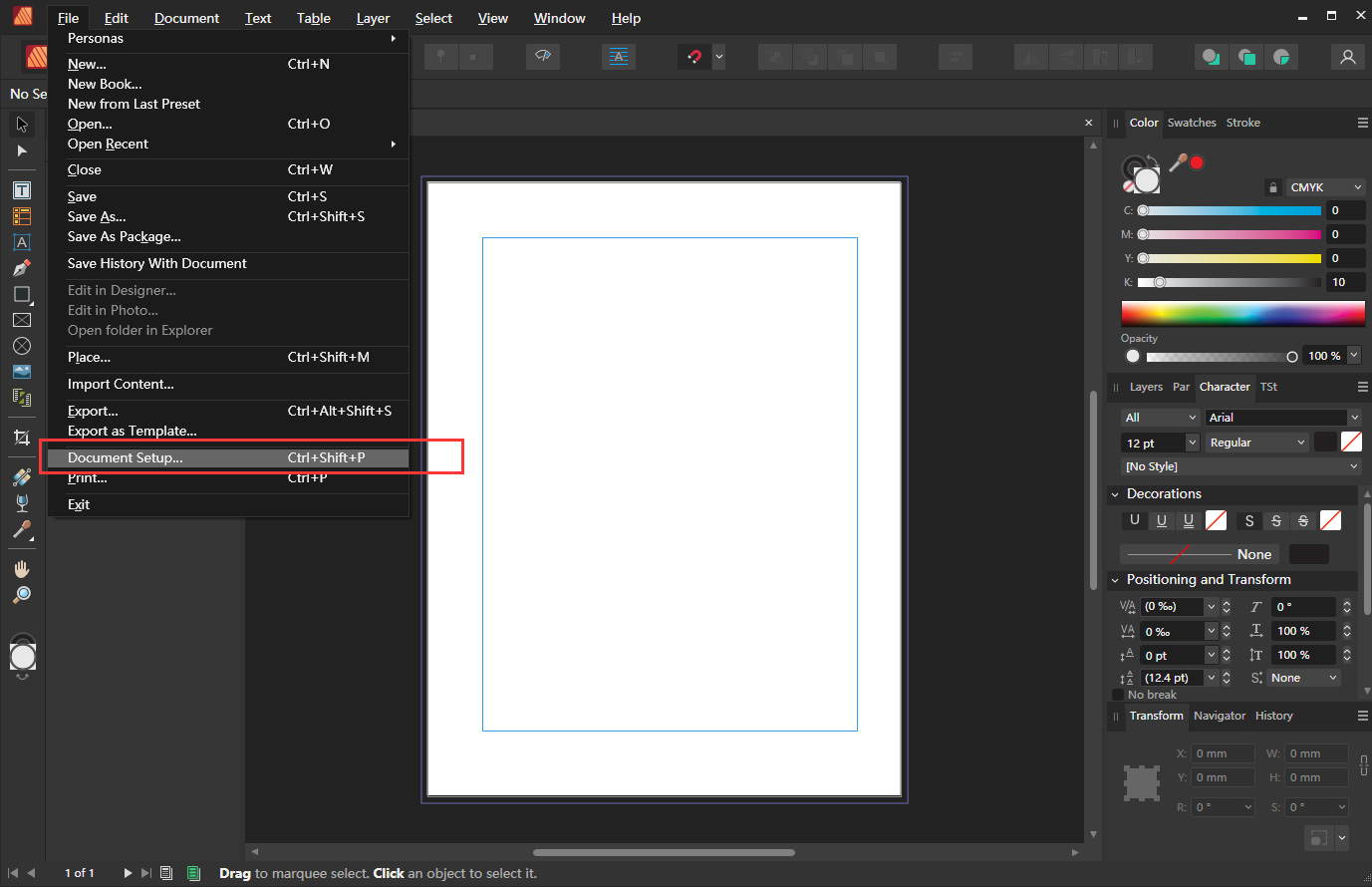
Task: Swap fill and stroke colors in Color panel
Action: [1154, 161]
